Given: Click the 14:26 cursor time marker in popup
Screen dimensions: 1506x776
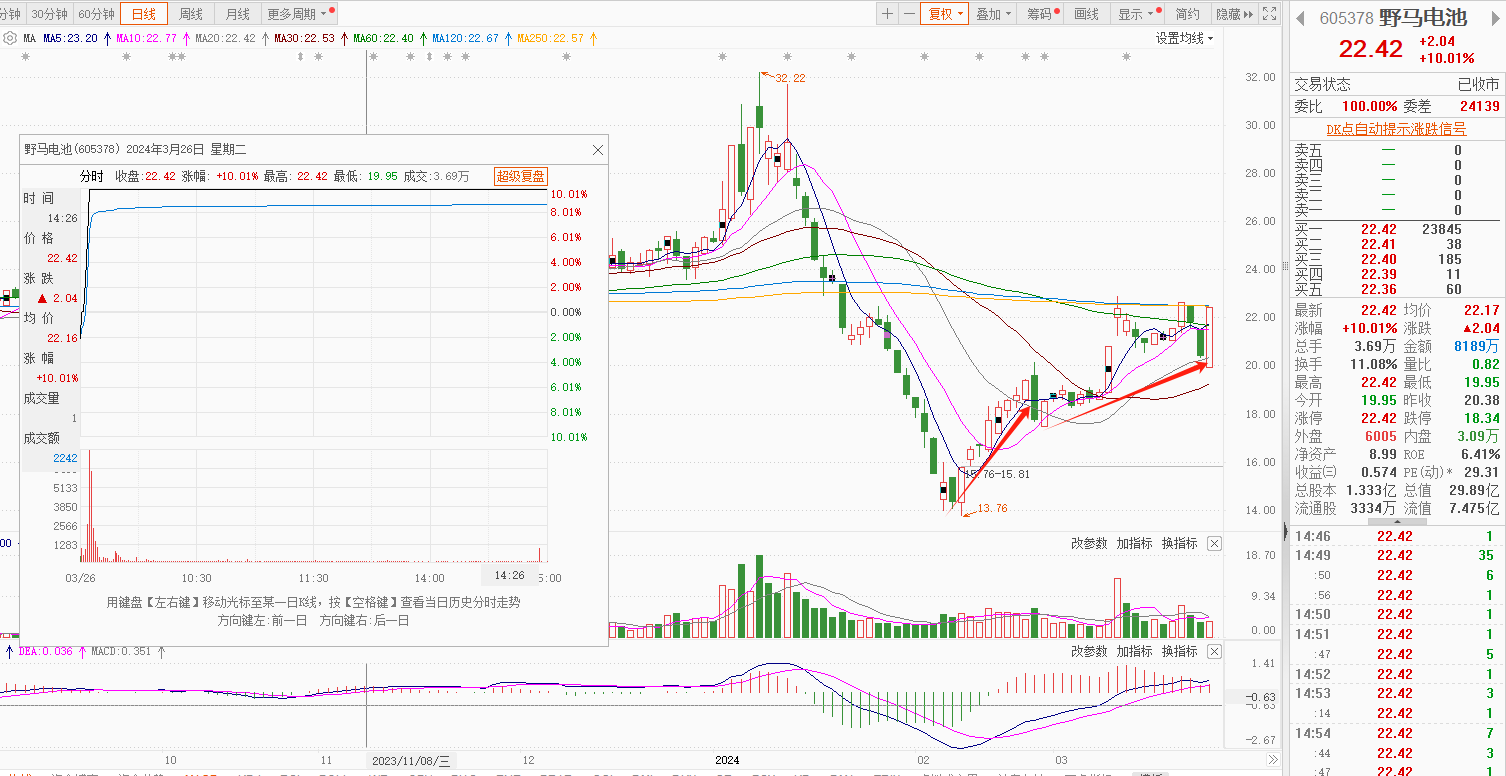Looking at the screenshot, I should 510,575.
